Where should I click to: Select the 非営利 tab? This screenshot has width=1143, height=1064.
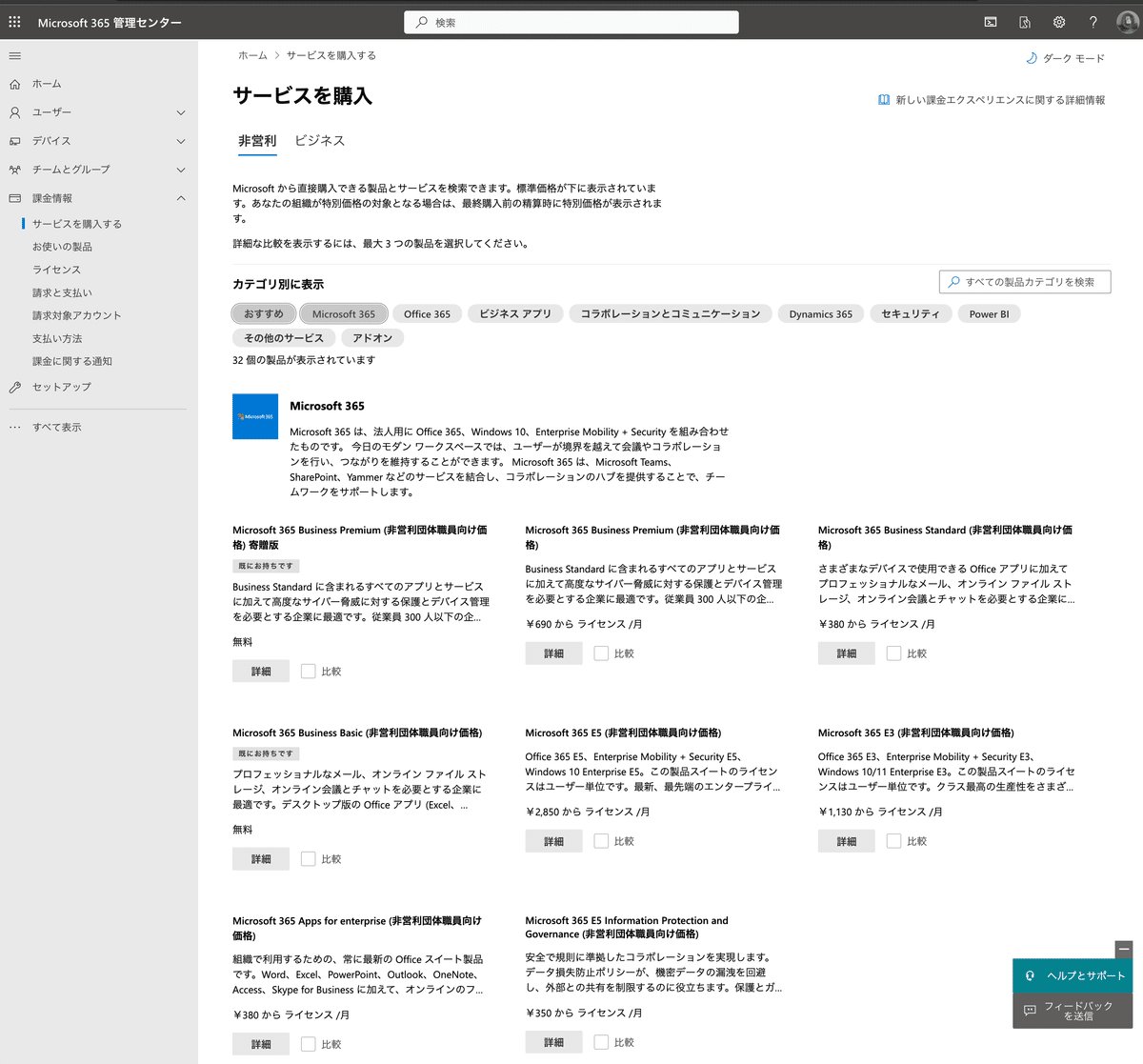pos(257,140)
